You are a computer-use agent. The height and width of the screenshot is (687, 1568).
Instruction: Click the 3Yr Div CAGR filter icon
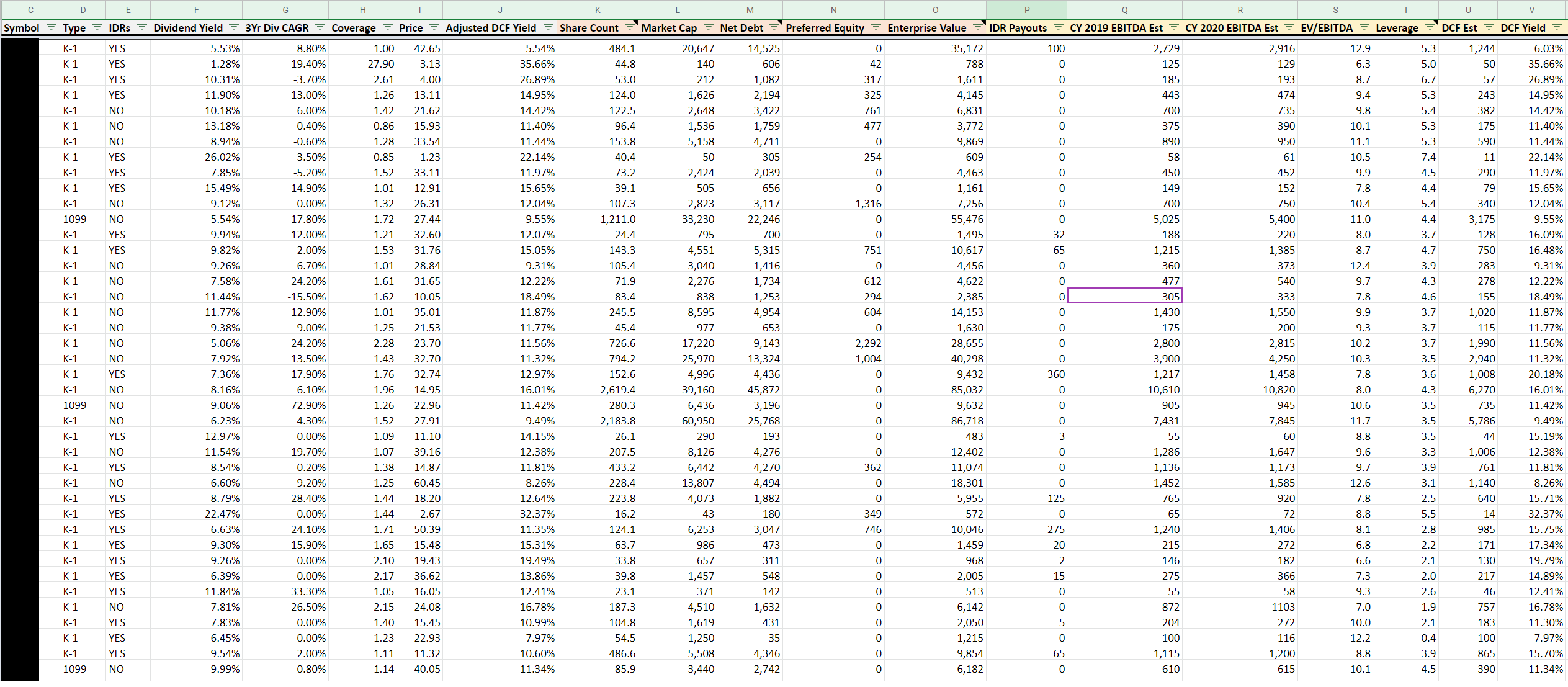point(320,27)
